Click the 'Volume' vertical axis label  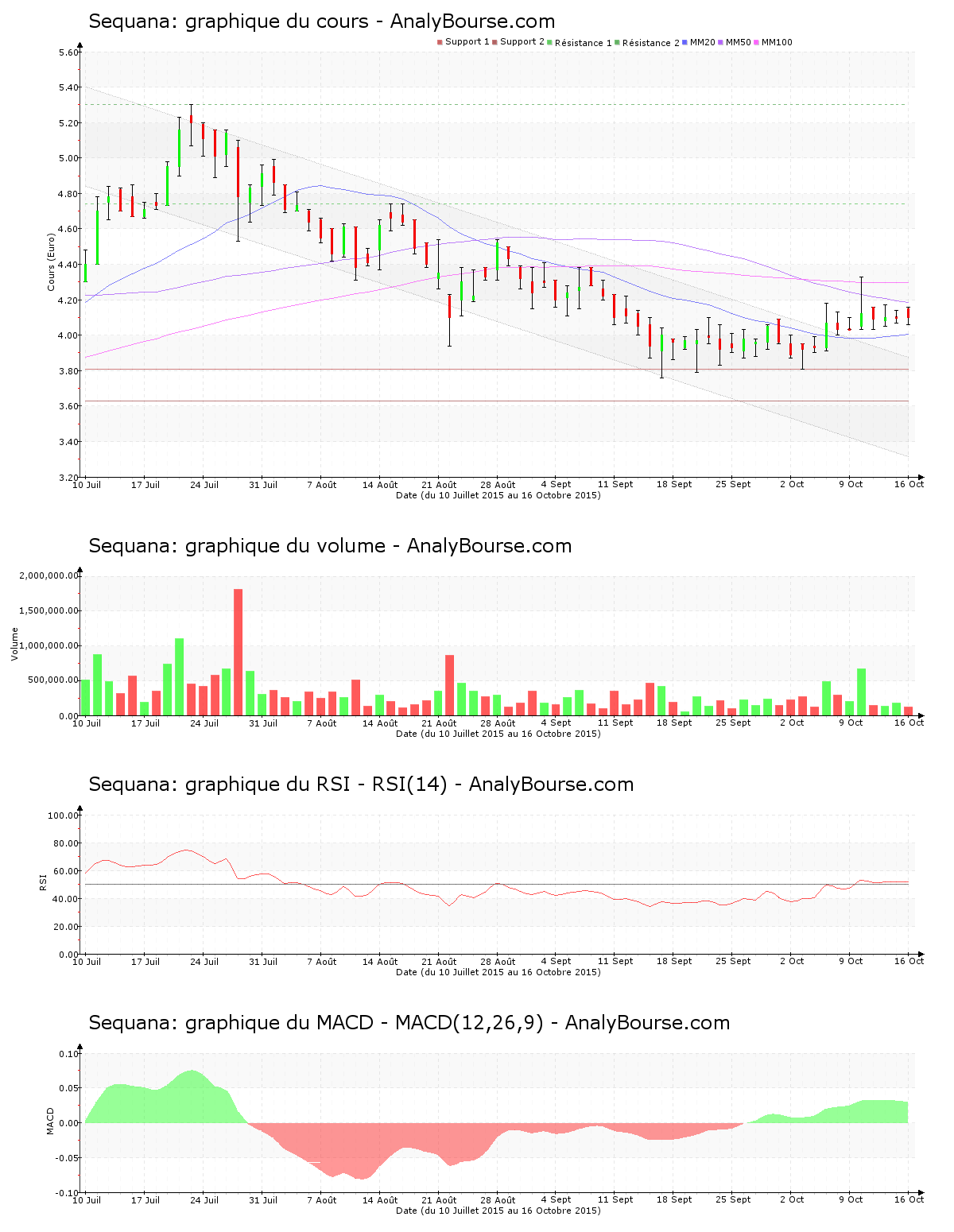pos(14,644)
